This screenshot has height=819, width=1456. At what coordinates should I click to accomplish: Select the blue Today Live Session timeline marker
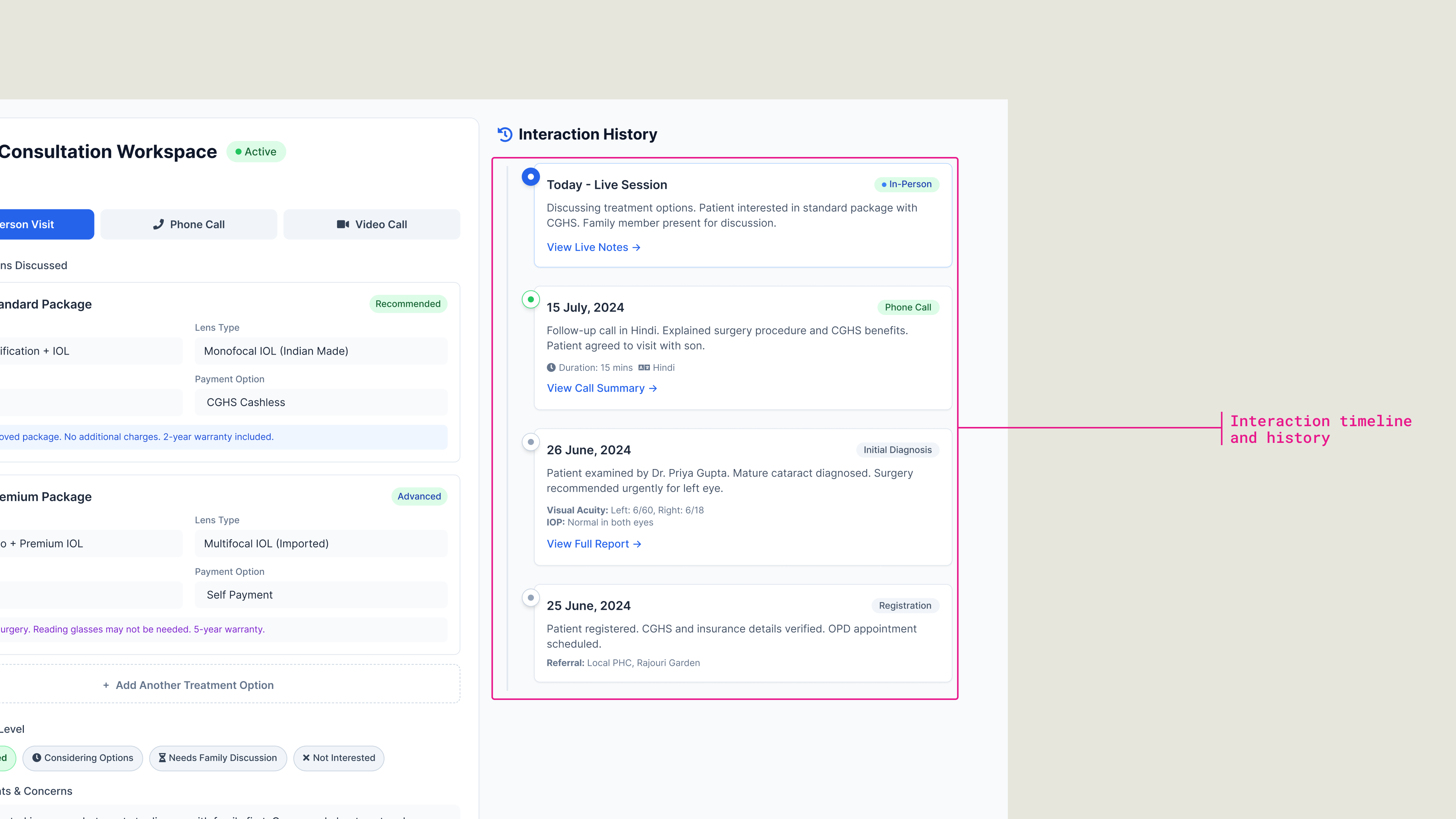click(x=531, y=177)
